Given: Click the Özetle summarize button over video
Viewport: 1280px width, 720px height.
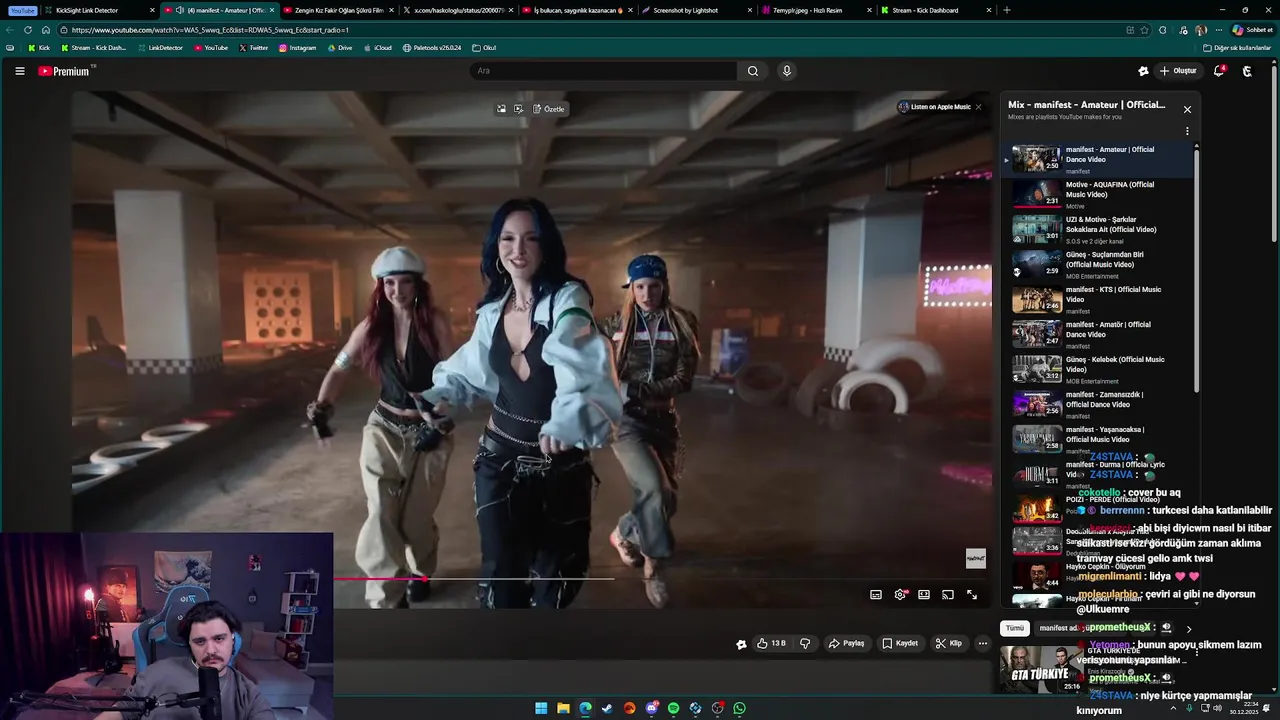Looking at the screenshot, I should [549, 109].
